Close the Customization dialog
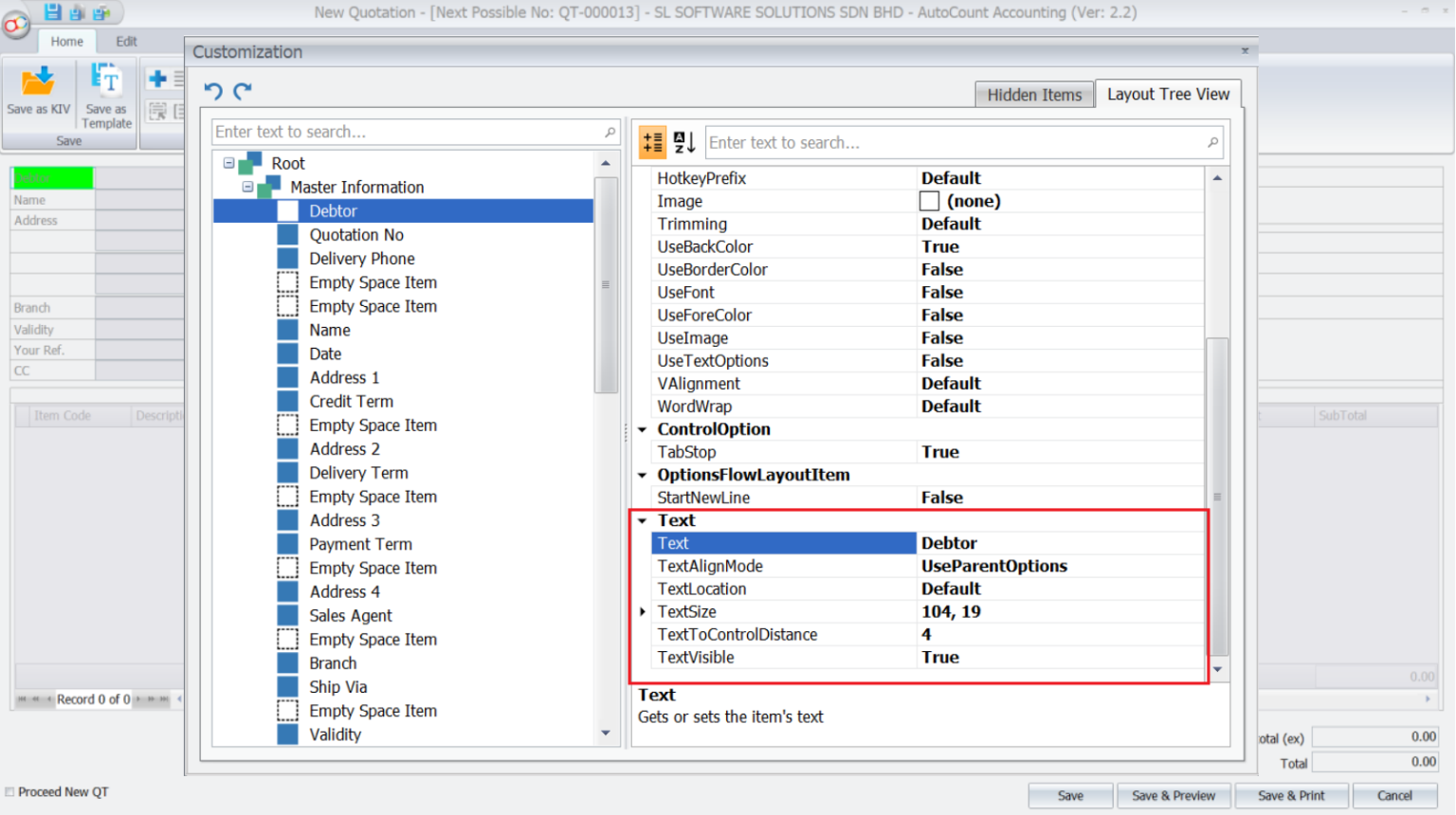 [x=1245, y=51]
